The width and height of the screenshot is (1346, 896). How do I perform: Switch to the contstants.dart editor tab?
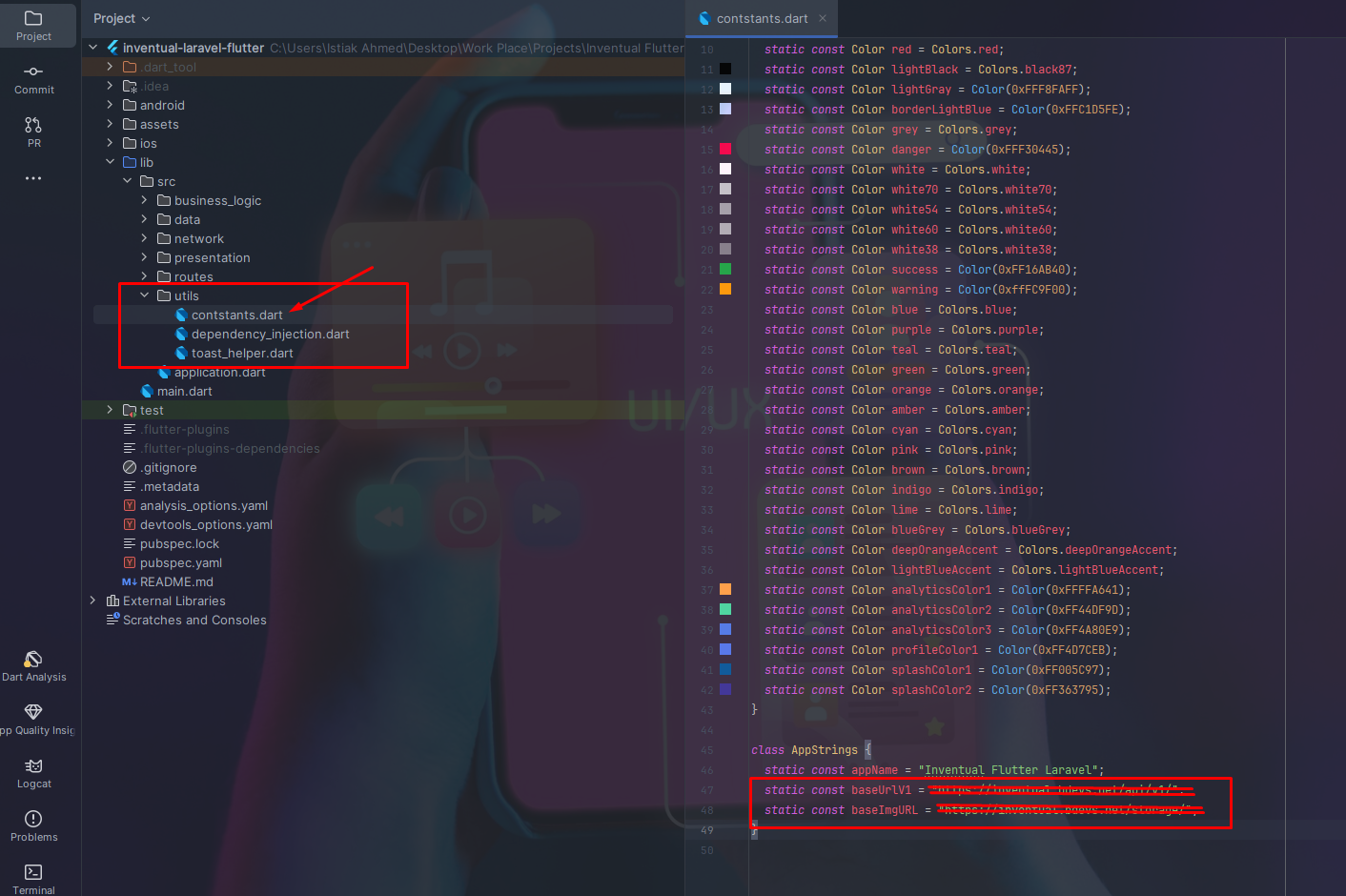coord(761,18)
